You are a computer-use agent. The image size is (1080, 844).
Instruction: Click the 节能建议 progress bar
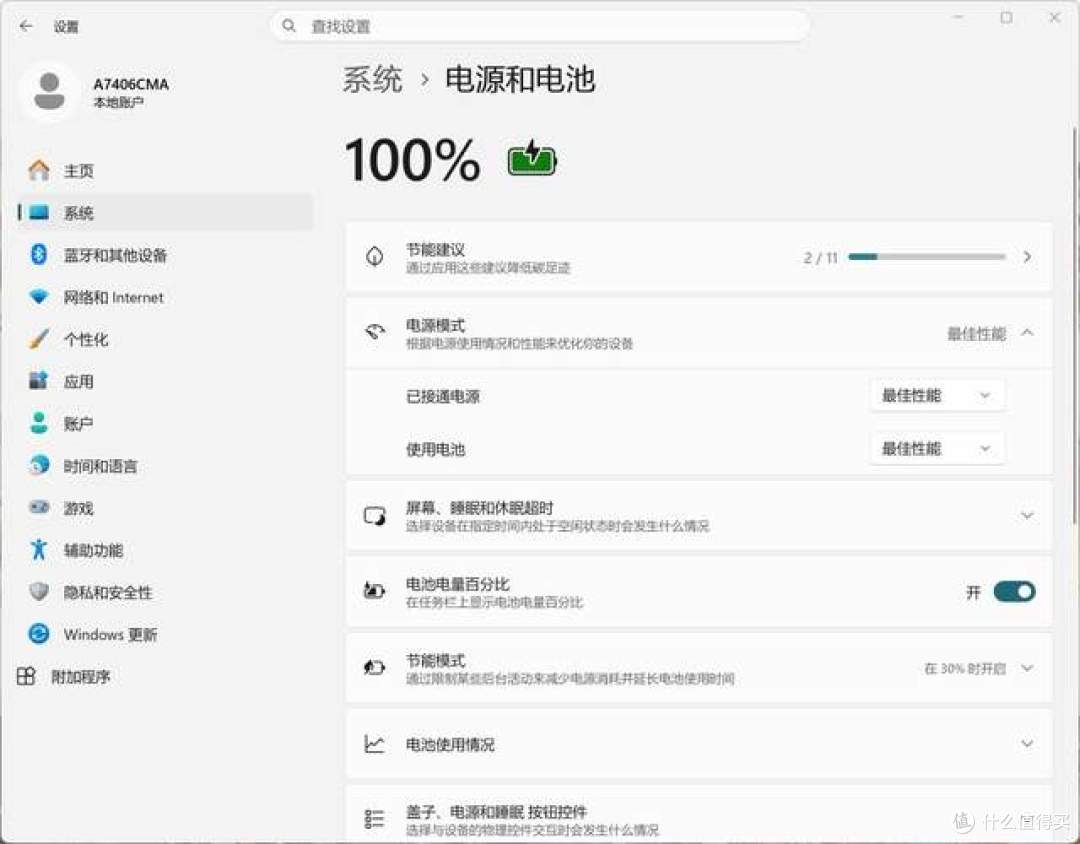(x=927, y=257)
